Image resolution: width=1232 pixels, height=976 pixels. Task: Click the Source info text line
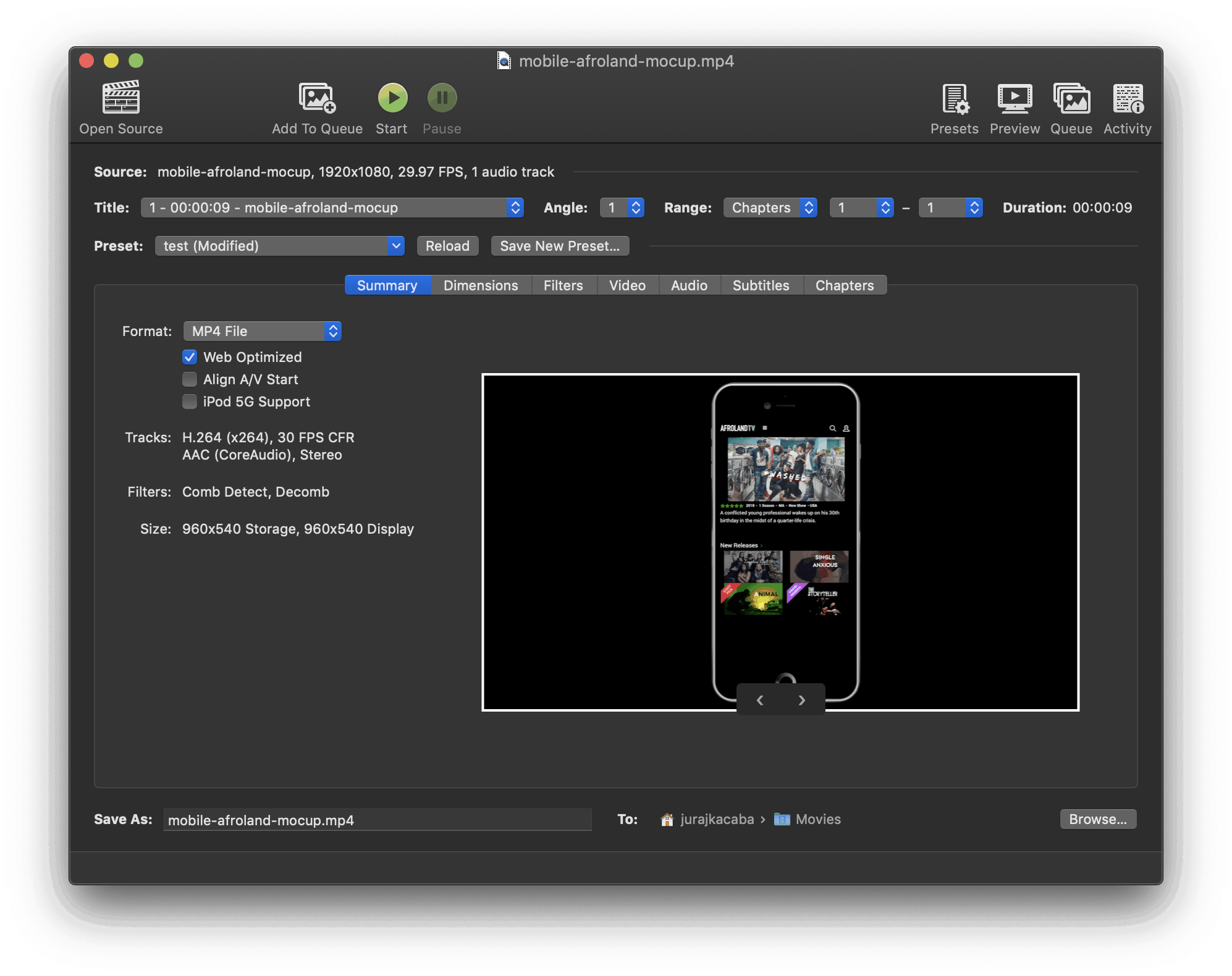click(x=356, y=172)
